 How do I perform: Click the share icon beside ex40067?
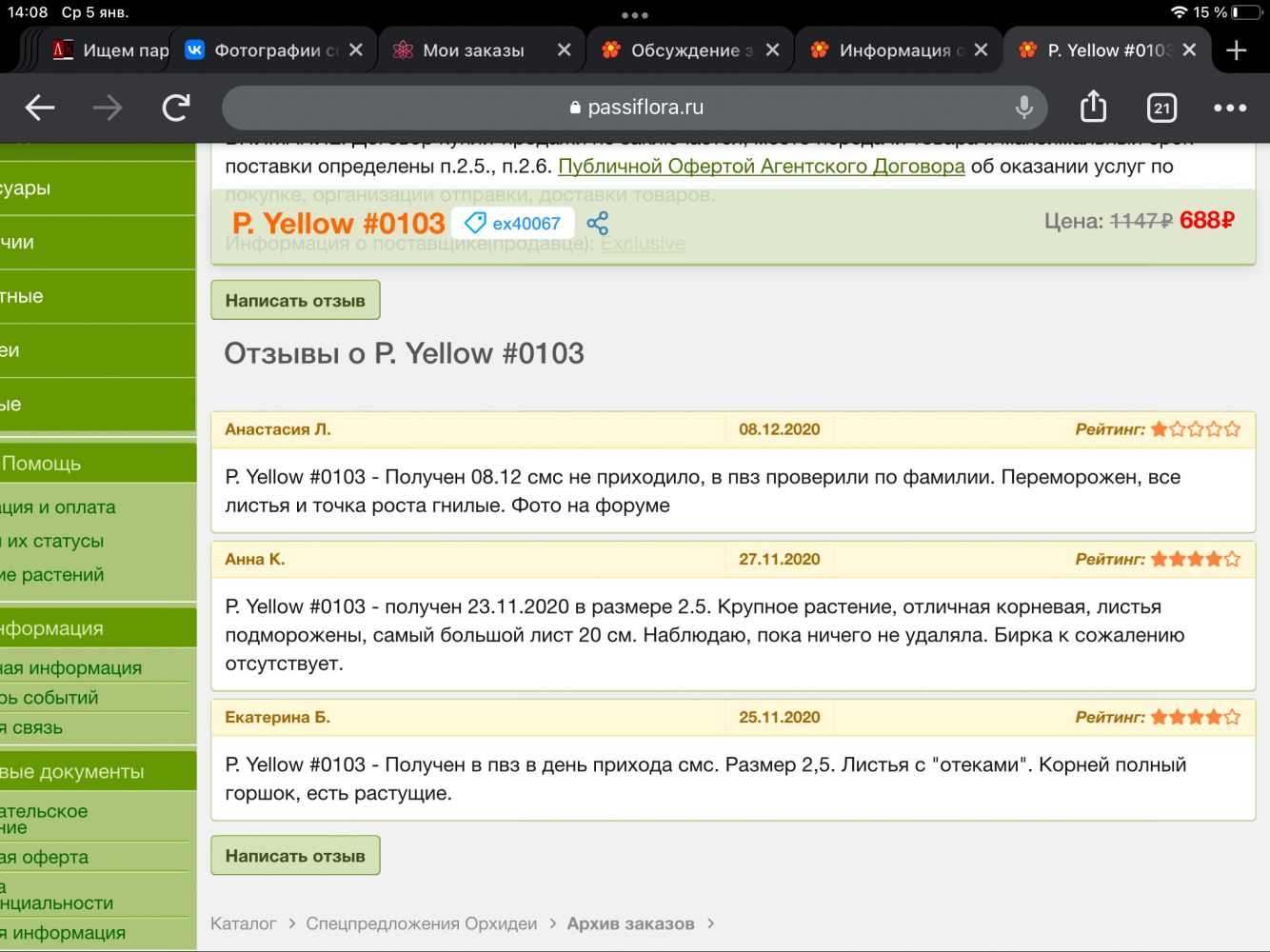598,224
